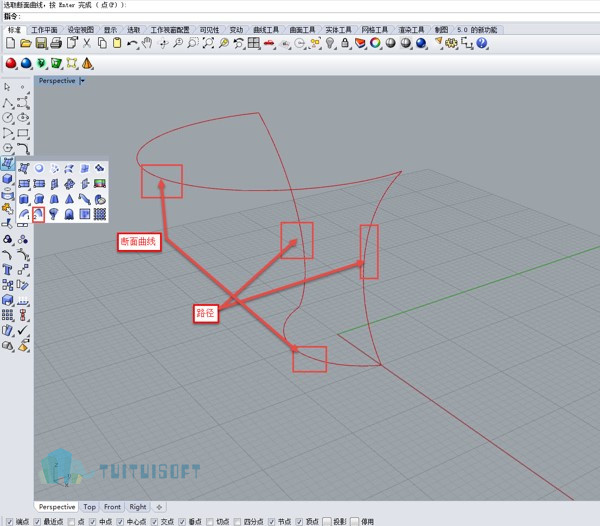Click the blue render sphere icon
This screenshot has width=600, height=526.
pyautogui.click(x=421, y=43)
